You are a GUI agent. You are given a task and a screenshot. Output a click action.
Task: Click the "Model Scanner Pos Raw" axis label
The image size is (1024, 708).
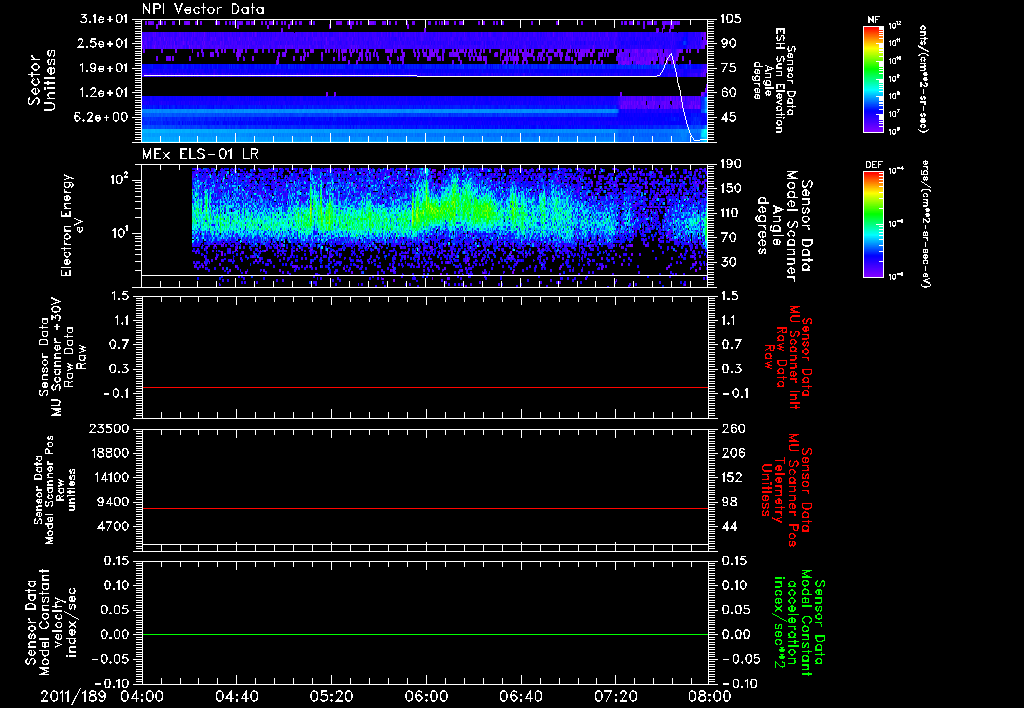click(x=54, y=489)
